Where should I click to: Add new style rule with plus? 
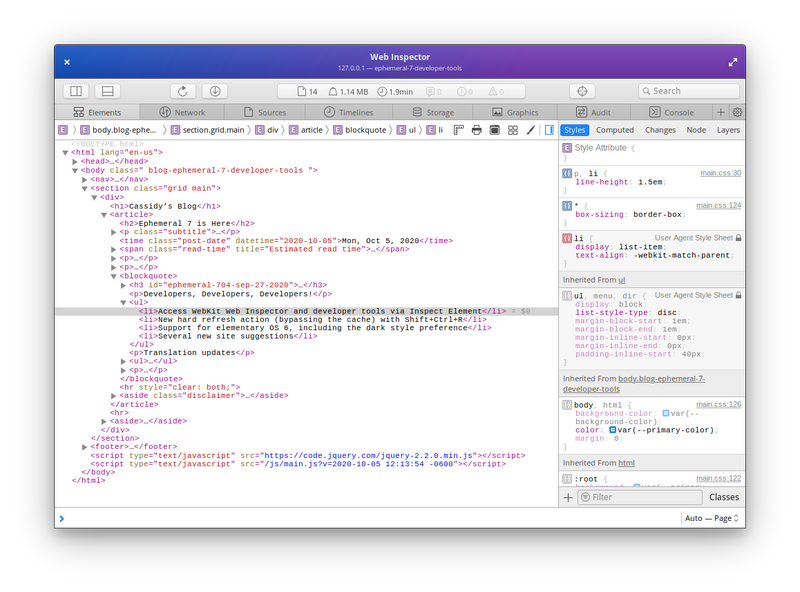[568, 497]
